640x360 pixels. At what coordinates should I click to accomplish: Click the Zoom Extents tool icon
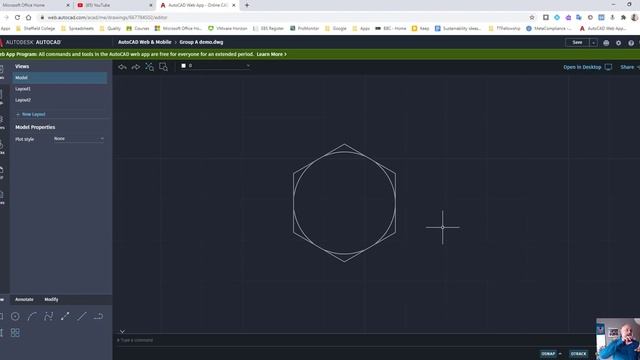149,67
